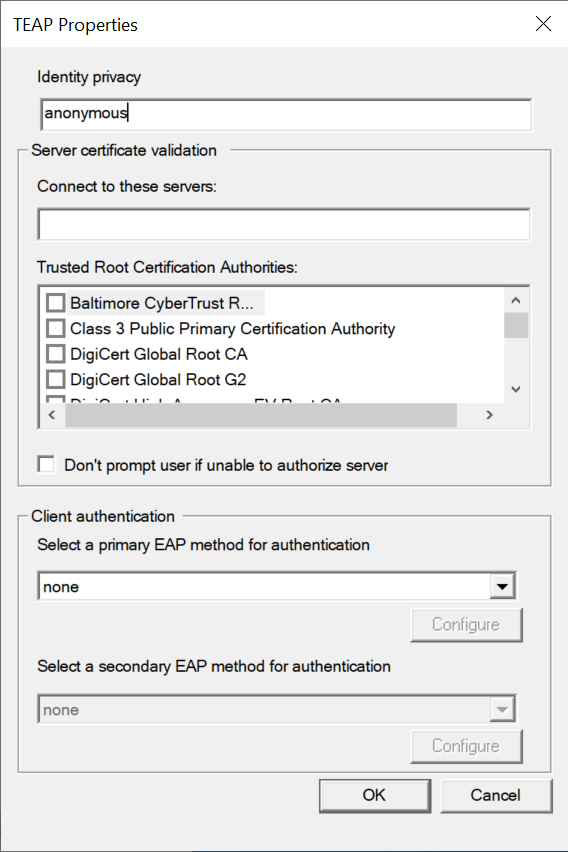Select the DigiCert Global Root G2 checkbox
Image resolution: width=568 pixels, height=852 pixels.
[55, 379]
